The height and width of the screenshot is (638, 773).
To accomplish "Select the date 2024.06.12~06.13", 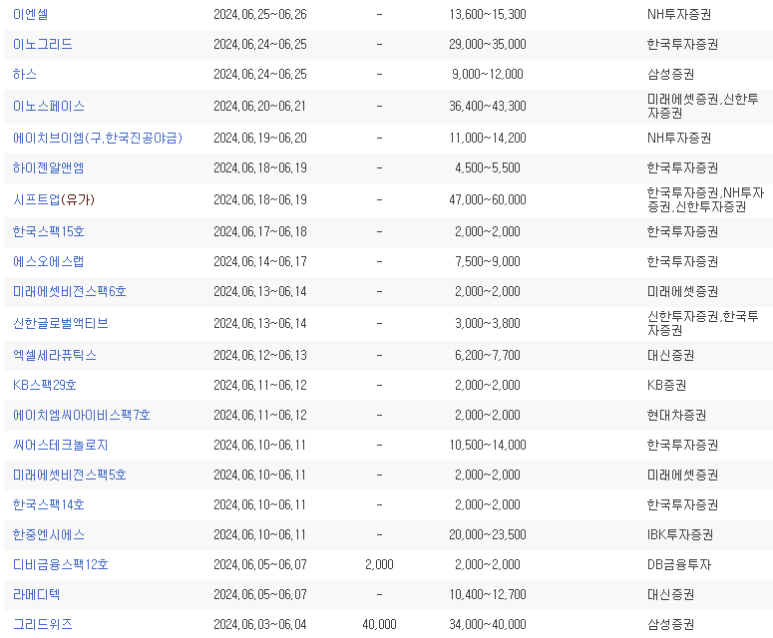I will tap(260, 355).
